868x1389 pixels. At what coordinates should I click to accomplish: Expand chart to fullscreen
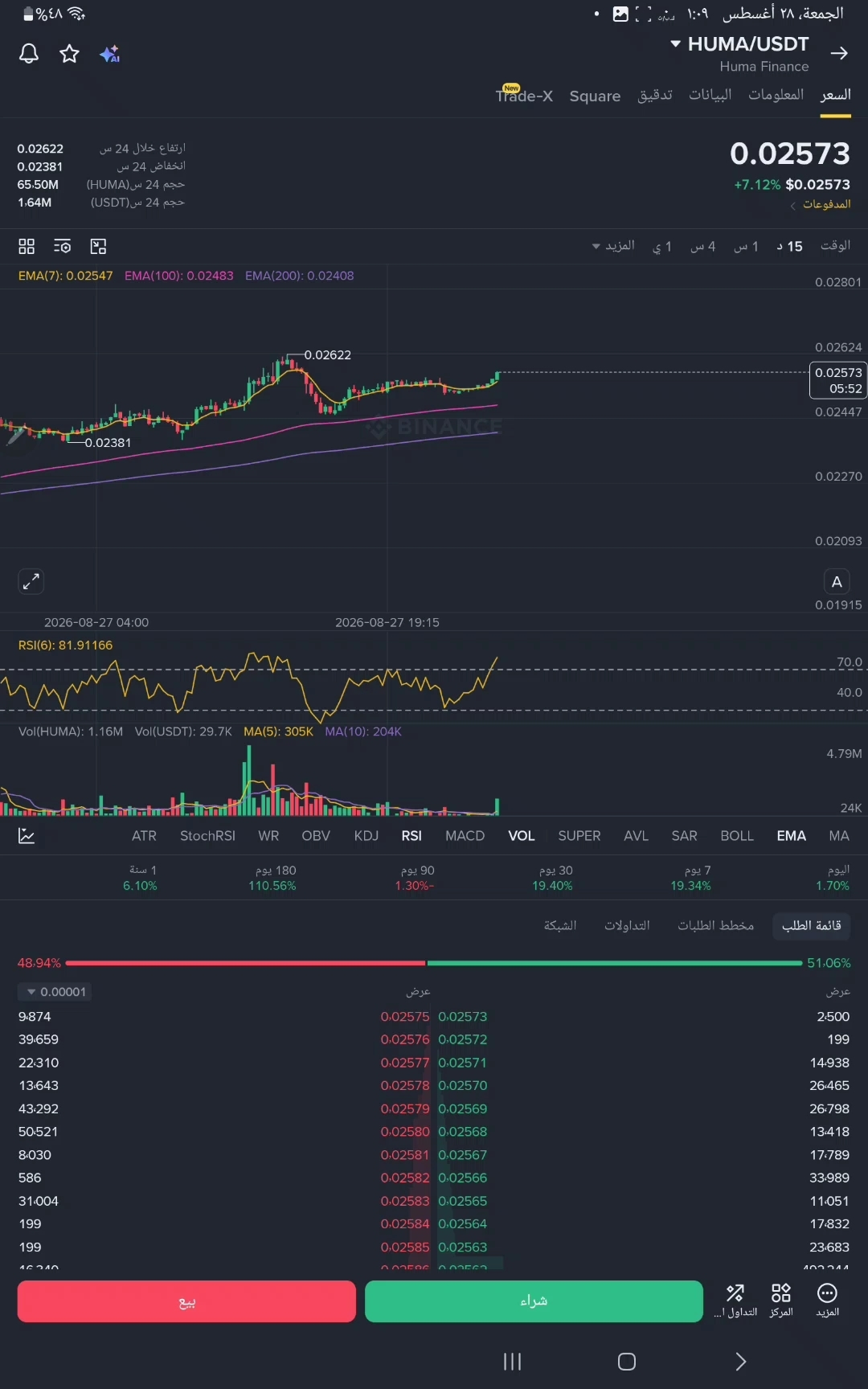[x=31, y=581]
